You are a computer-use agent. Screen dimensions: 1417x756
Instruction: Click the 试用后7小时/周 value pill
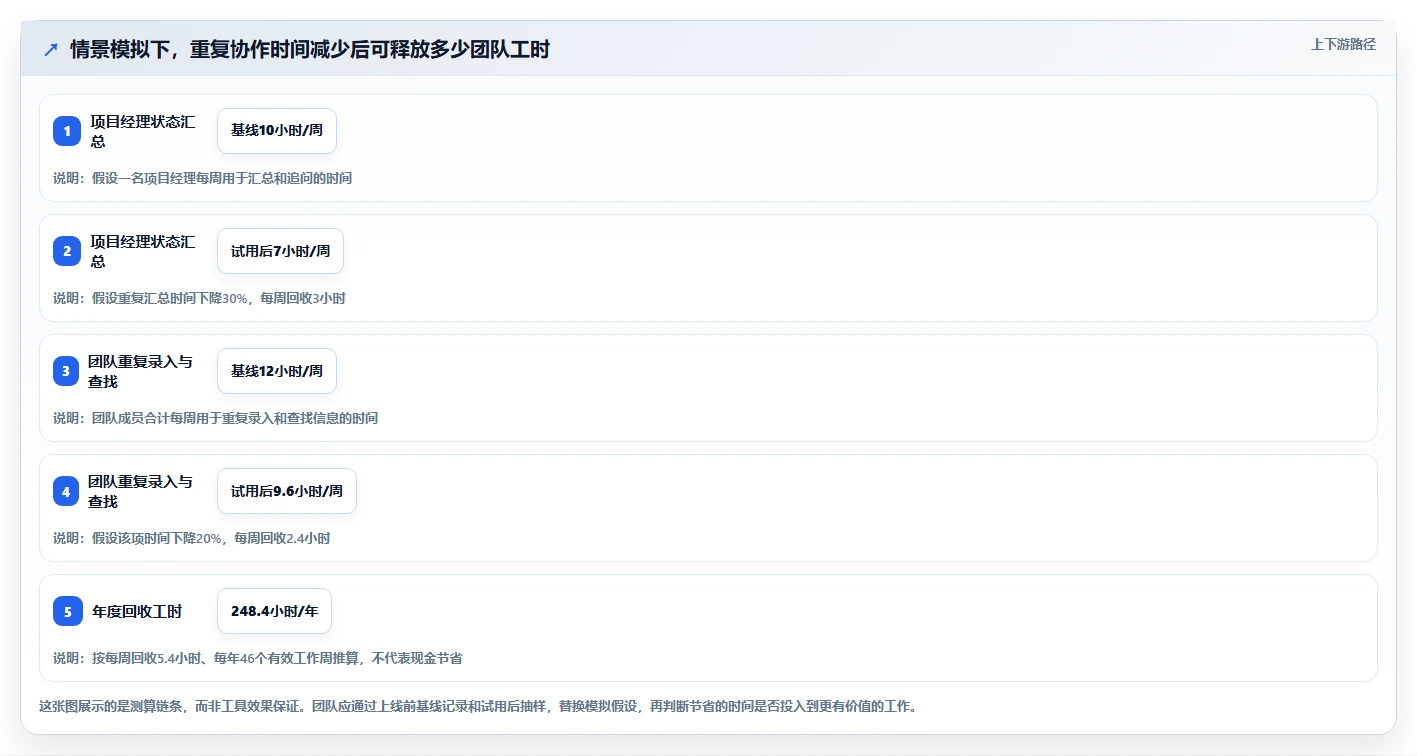(x=280, y=251)
